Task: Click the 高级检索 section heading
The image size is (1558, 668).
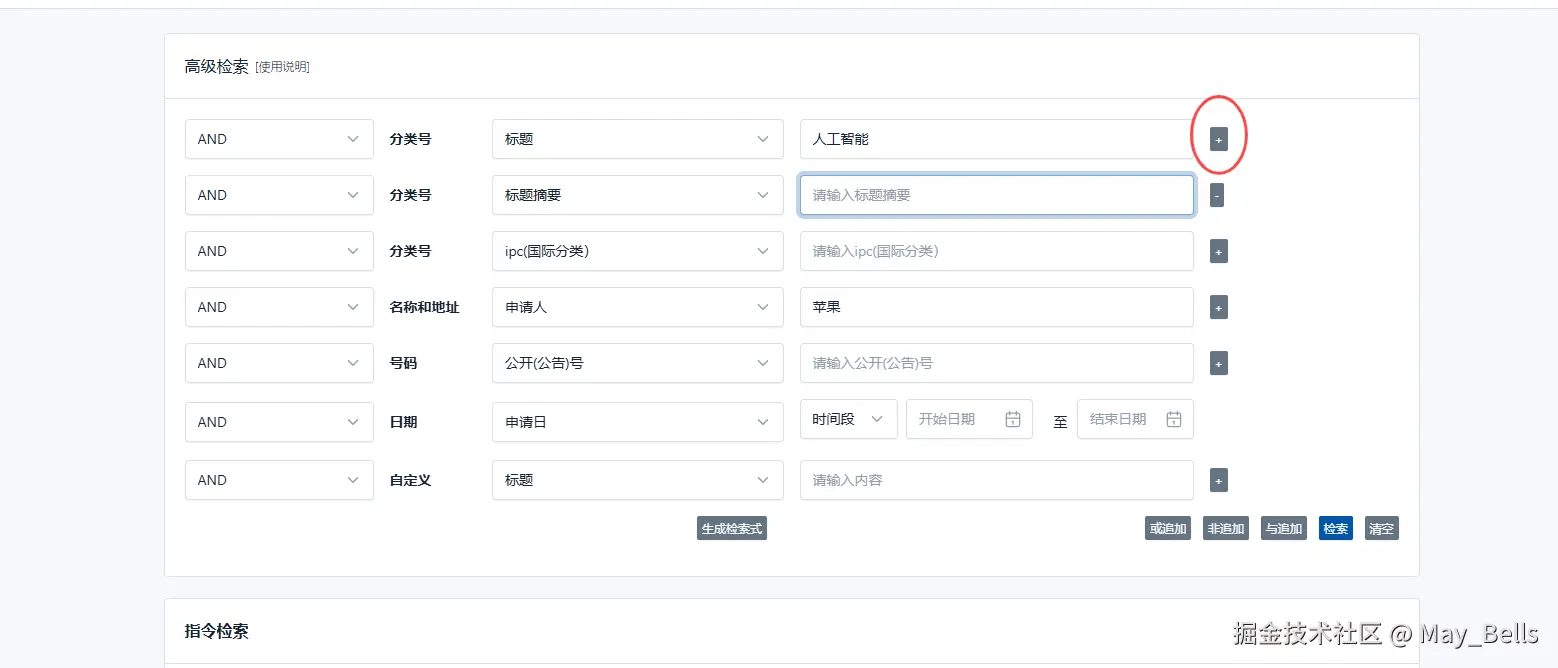Action: (x=216, y=67)
